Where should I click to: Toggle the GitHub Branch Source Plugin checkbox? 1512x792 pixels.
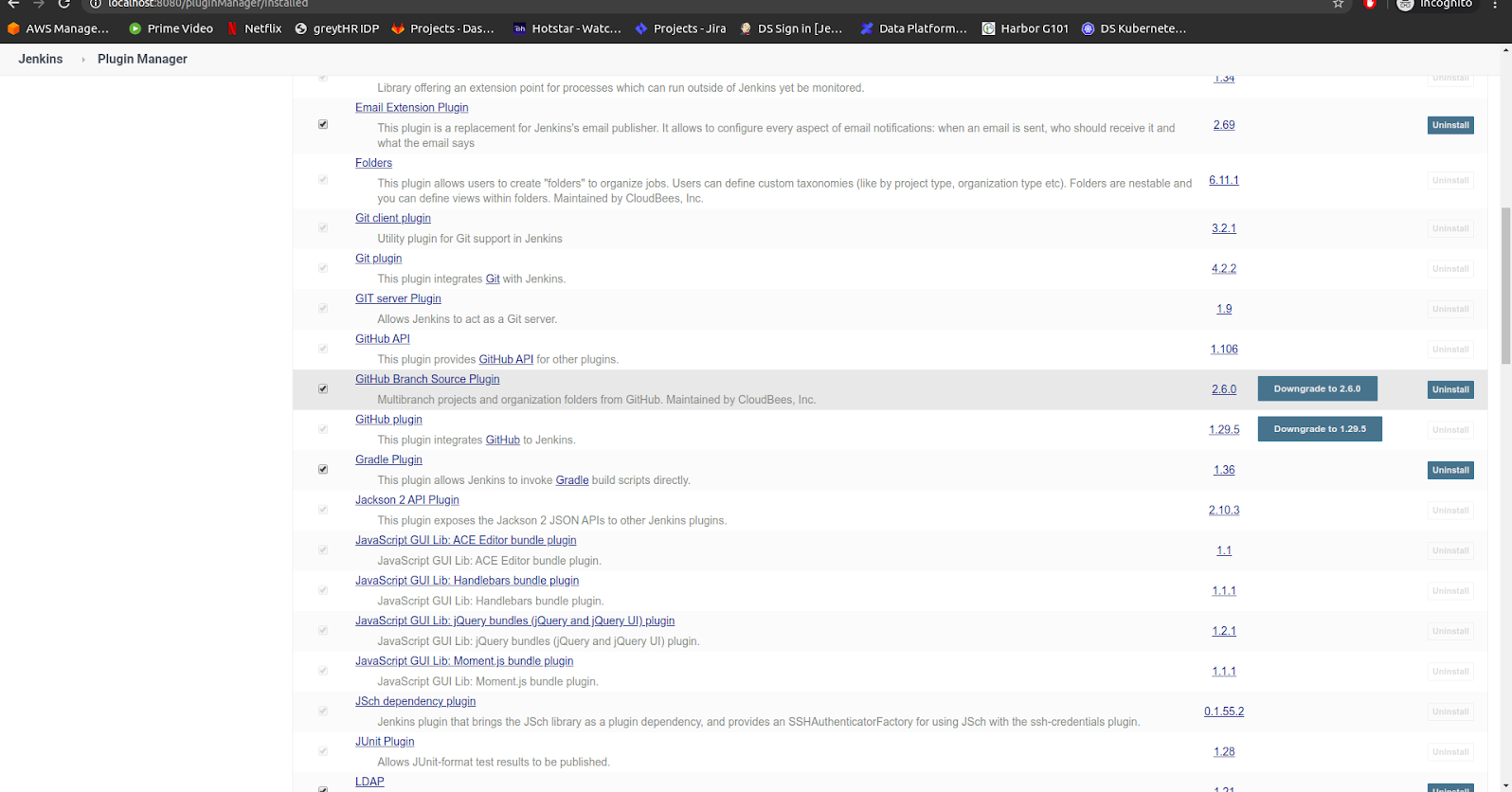tap(323, 388)
